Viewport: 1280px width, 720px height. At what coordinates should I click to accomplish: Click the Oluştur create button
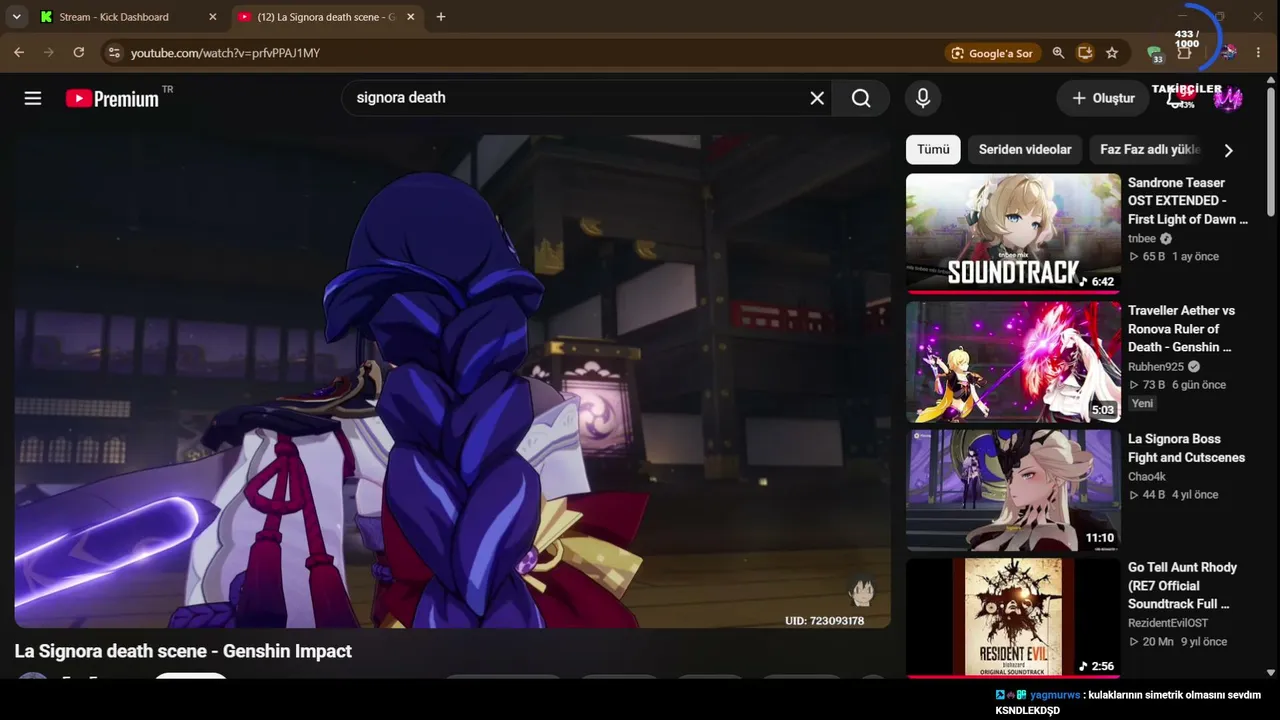(1103, 98)
